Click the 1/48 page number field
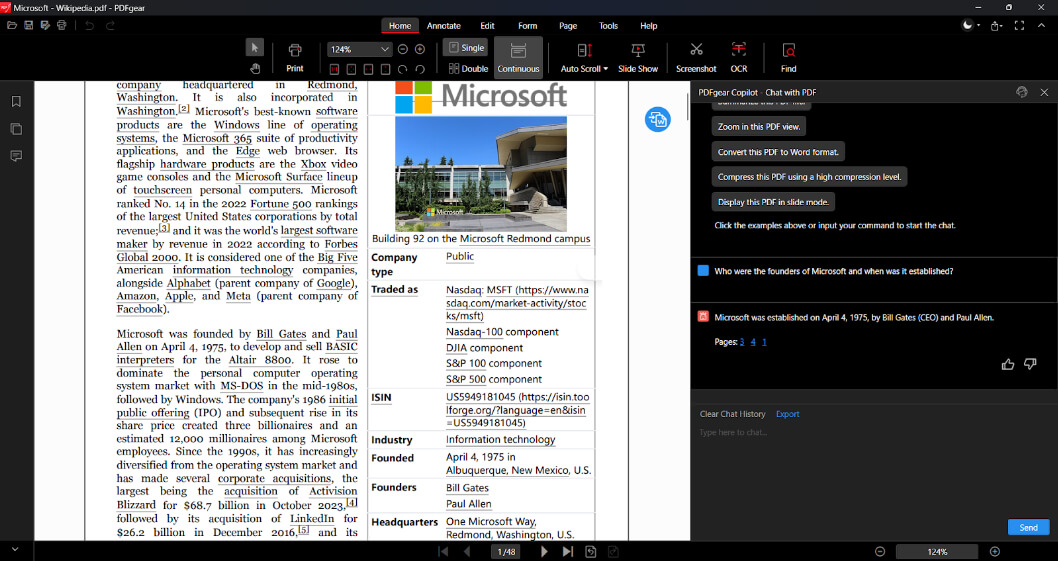The image size is (1058, 561). [506, 552]
